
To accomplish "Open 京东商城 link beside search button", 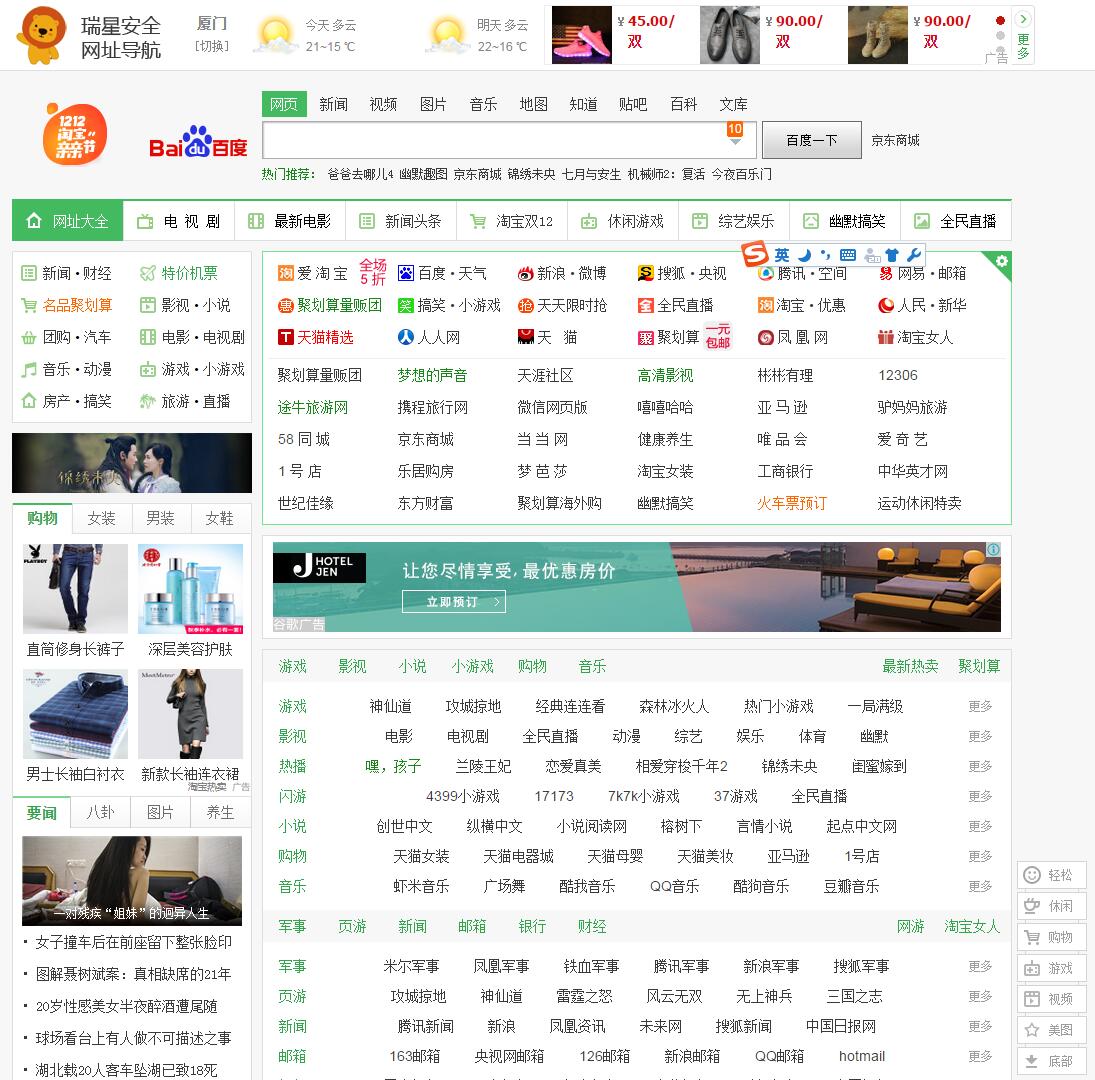I will (x=895, y=140).
